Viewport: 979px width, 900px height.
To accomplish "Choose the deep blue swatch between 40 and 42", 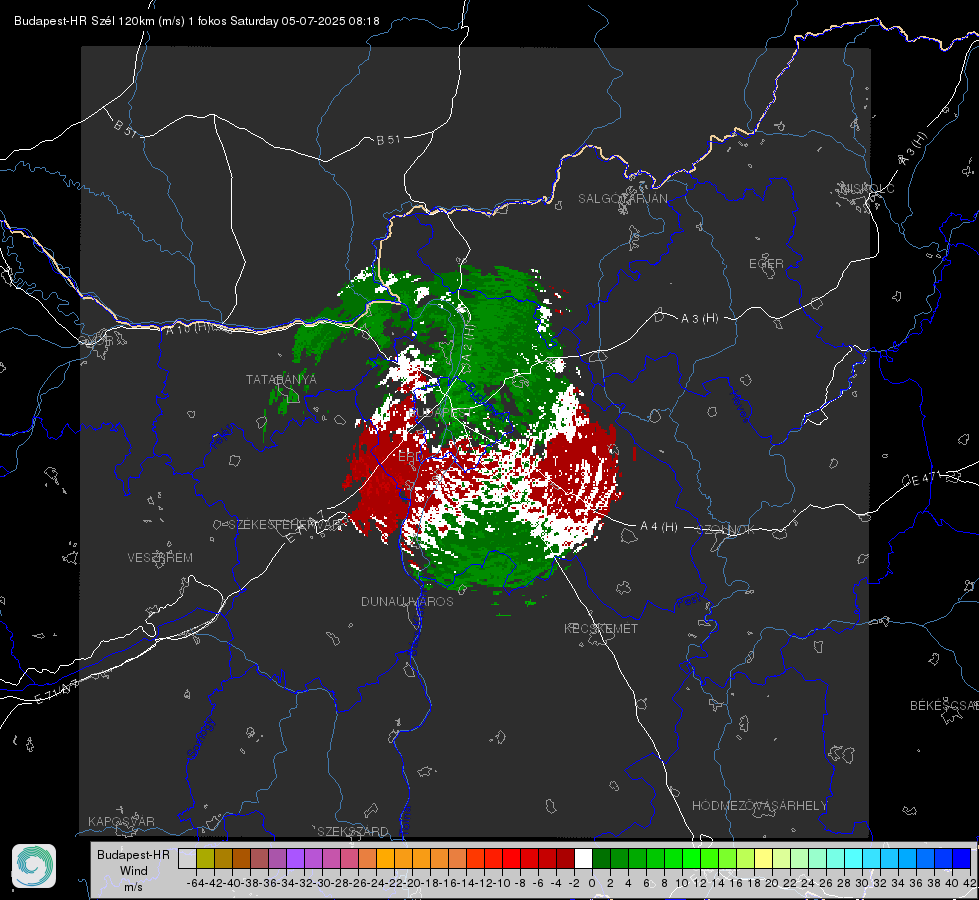I will (x=962, y=859).
